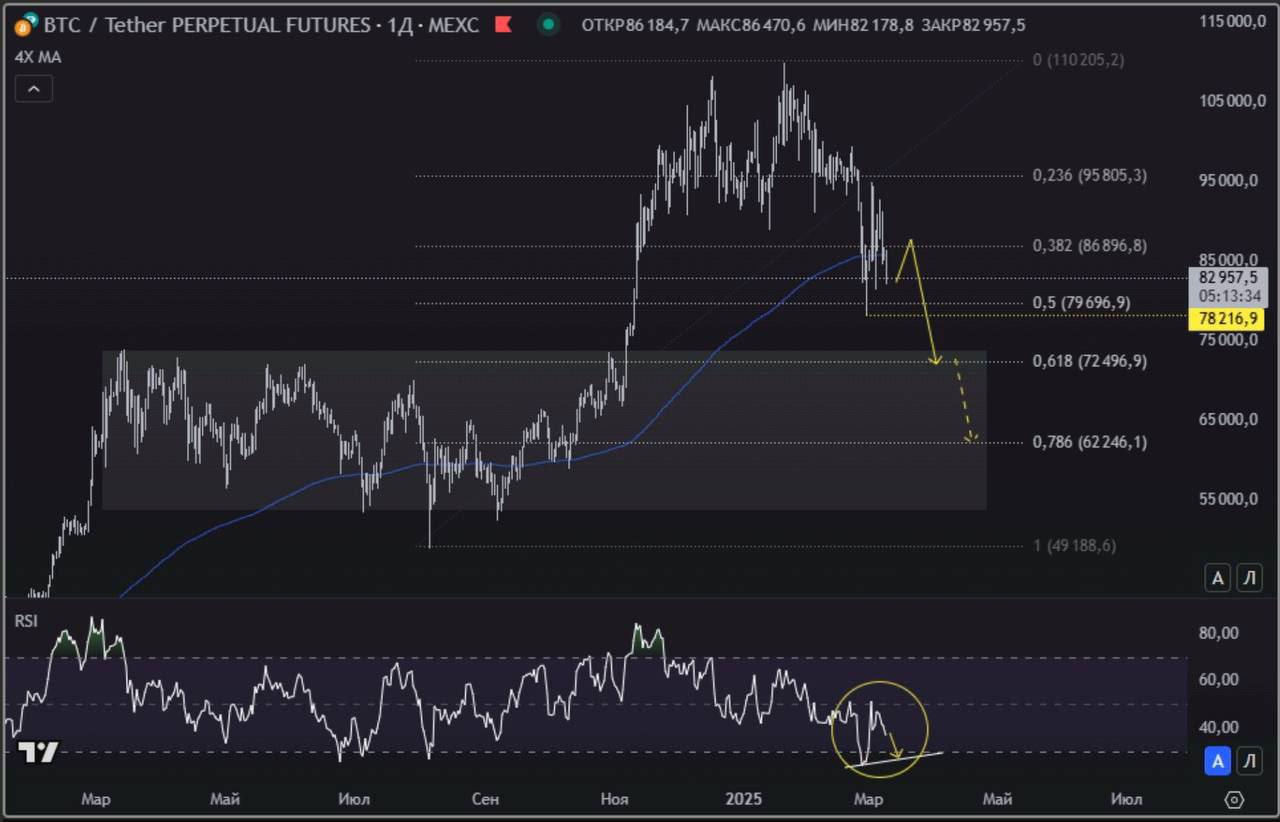Click the yellow price label 78 216,9
Screen dimensions: 1280x822
click(1226, 318)
